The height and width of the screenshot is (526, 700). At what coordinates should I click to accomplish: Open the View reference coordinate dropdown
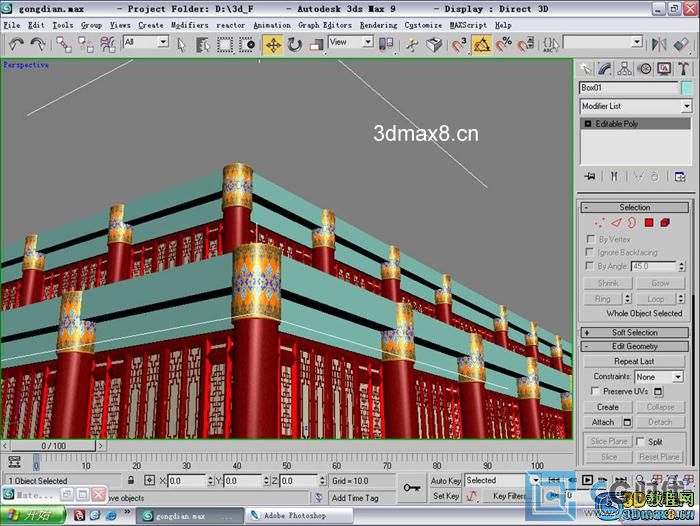(351, 42)
